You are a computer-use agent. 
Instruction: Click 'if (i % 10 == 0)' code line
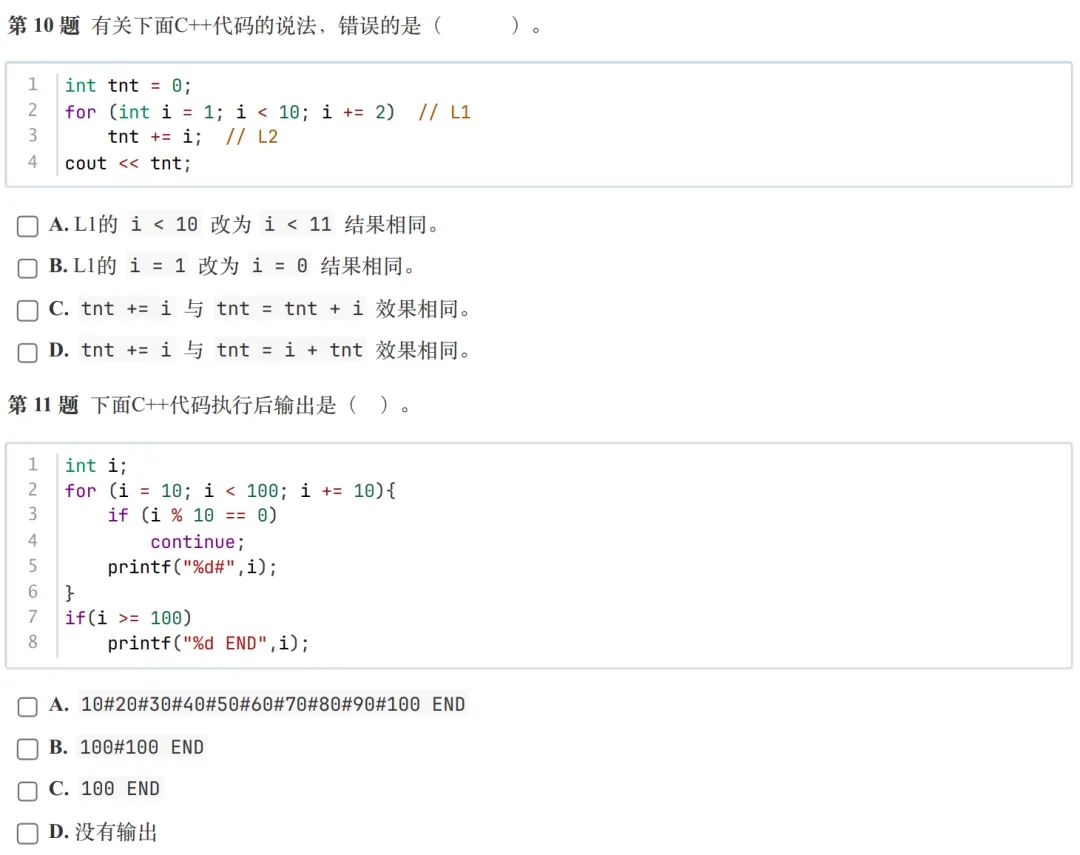192,515
